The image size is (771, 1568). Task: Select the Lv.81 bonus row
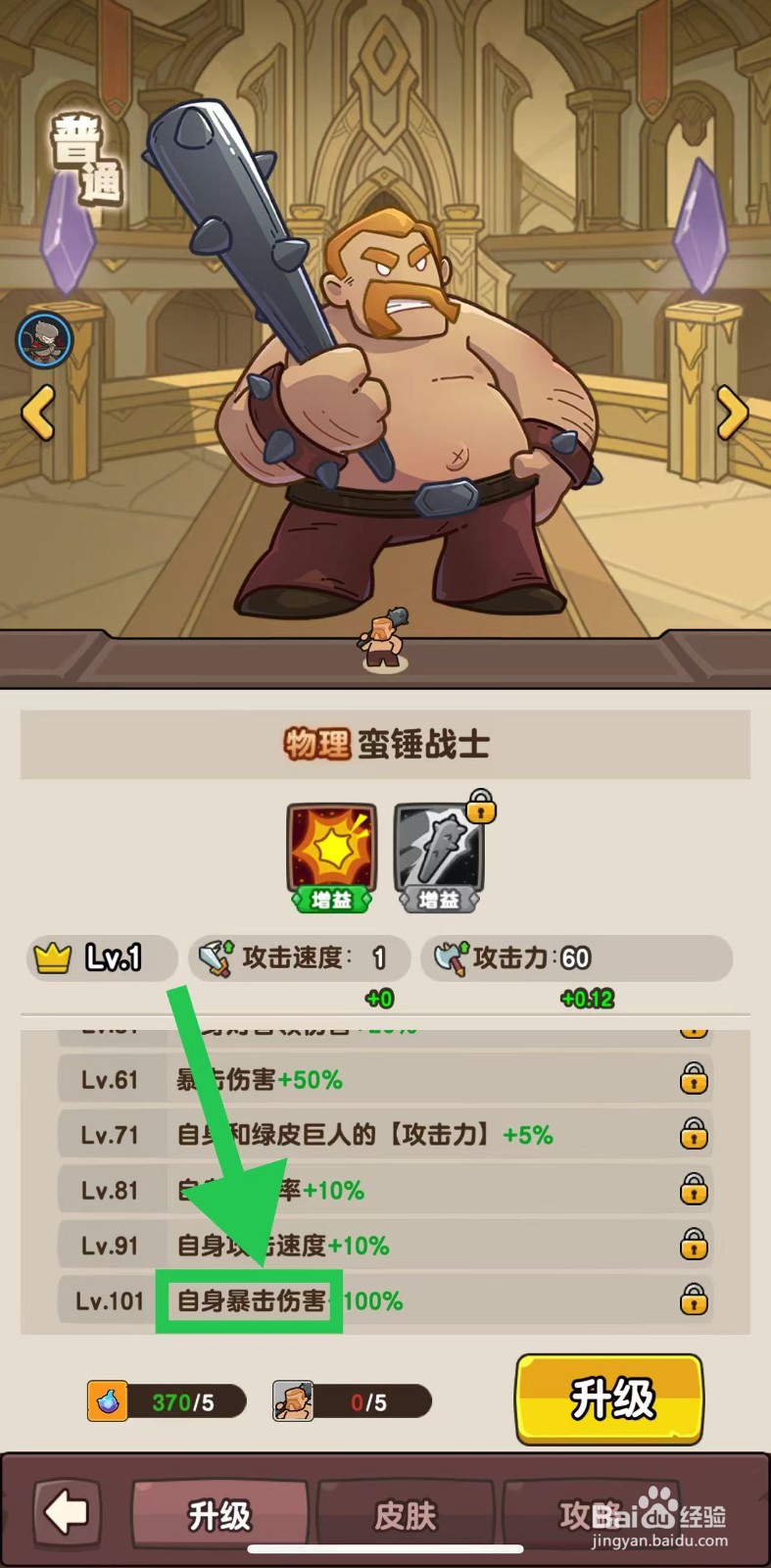pos(385,1190)
